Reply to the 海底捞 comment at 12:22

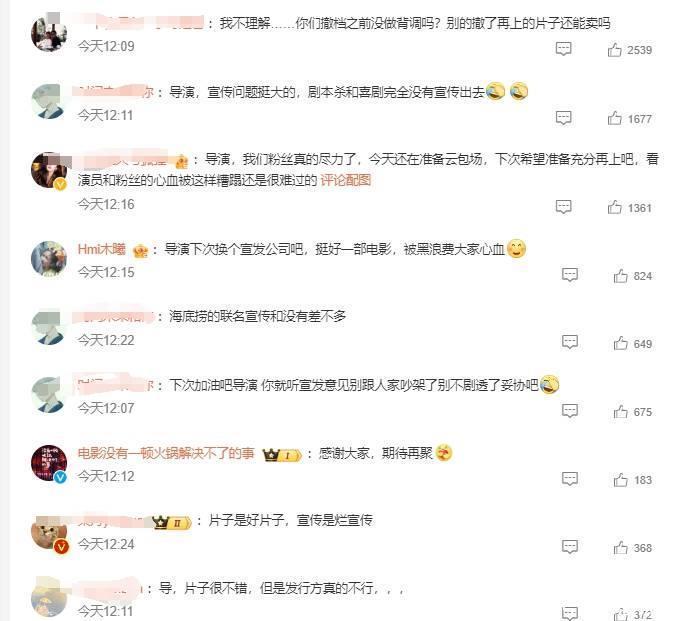pos(570,343)
